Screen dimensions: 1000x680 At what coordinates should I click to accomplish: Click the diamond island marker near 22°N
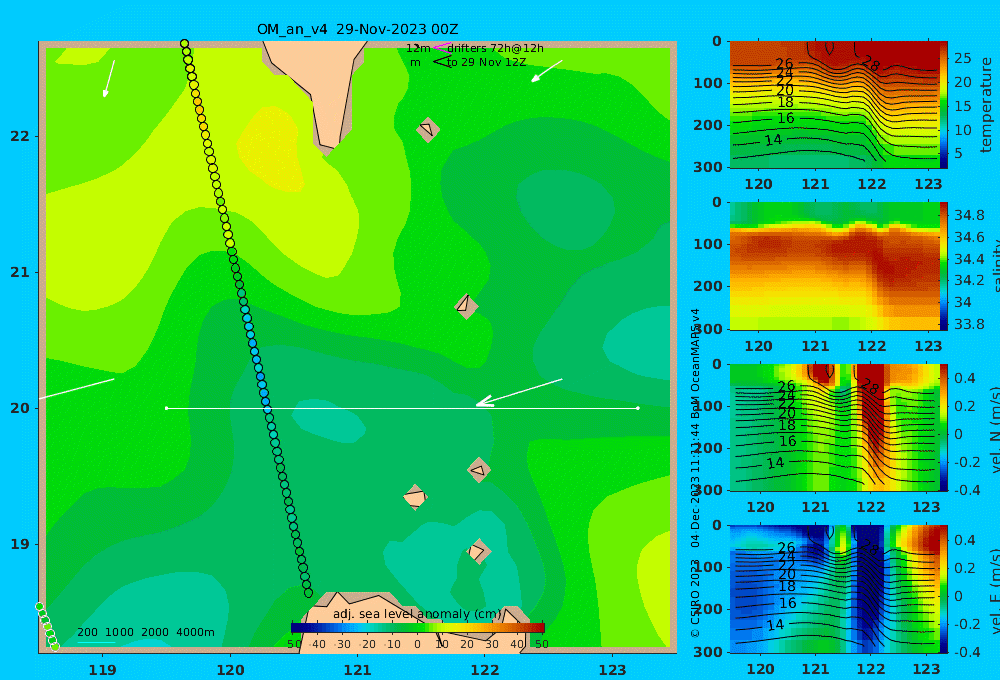click(428, 129)
